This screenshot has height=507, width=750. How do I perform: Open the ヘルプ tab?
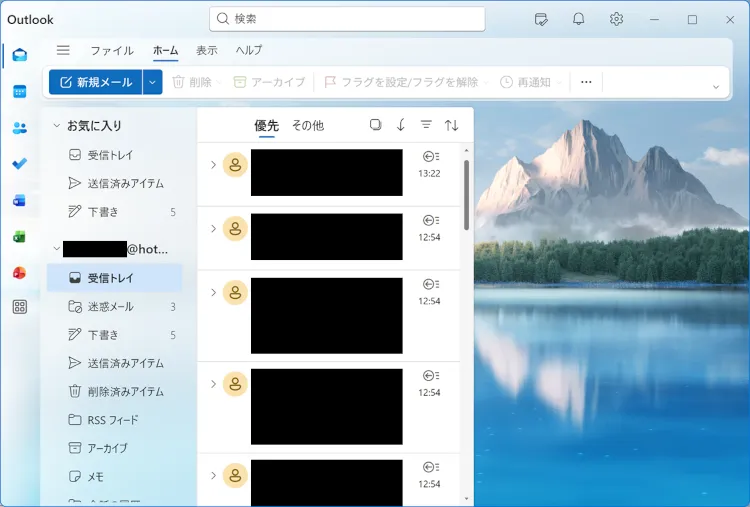pos(249,50)
